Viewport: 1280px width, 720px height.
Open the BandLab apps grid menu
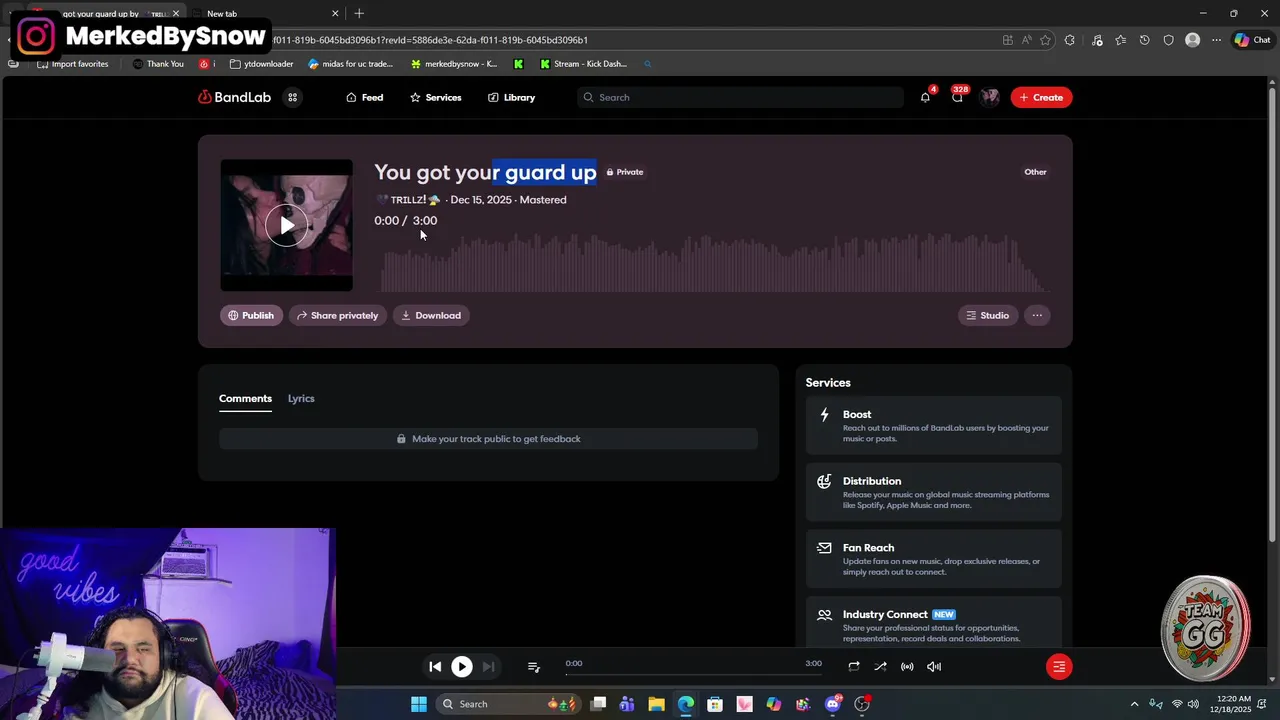tap(292, 97)
